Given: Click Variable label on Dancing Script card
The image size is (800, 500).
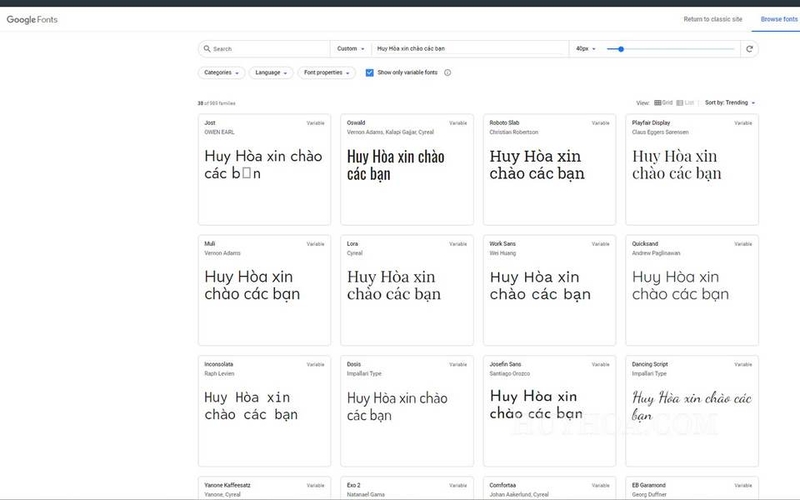Looking at the screenshot, I should click(x=743, y=364).
